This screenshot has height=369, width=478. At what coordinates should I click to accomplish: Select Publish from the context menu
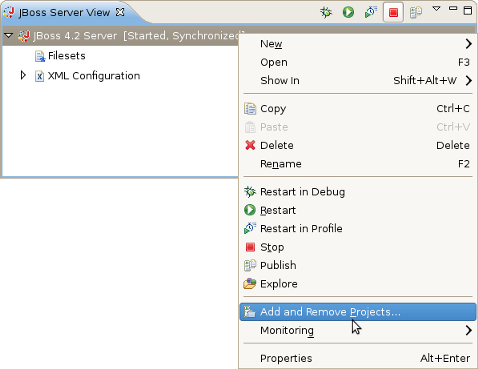(358, 265)
